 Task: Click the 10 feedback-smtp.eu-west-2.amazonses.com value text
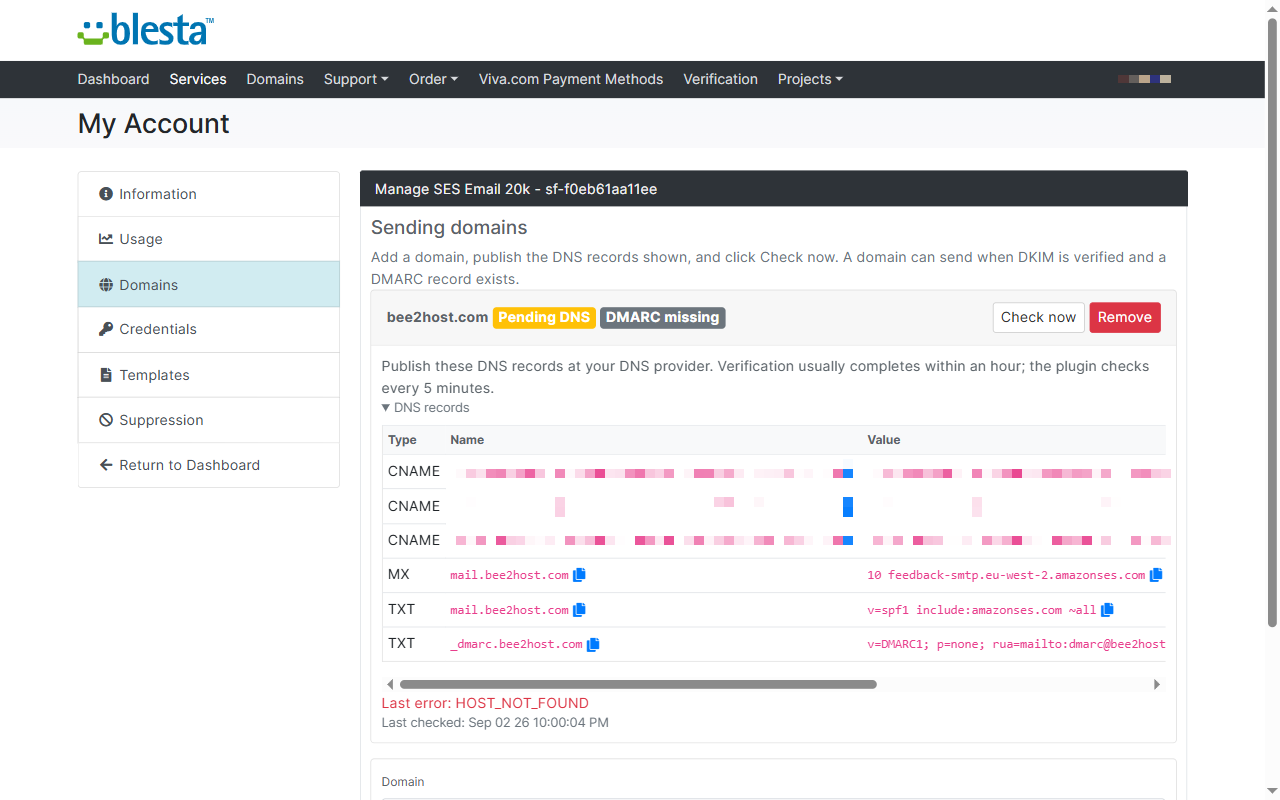1006,575
